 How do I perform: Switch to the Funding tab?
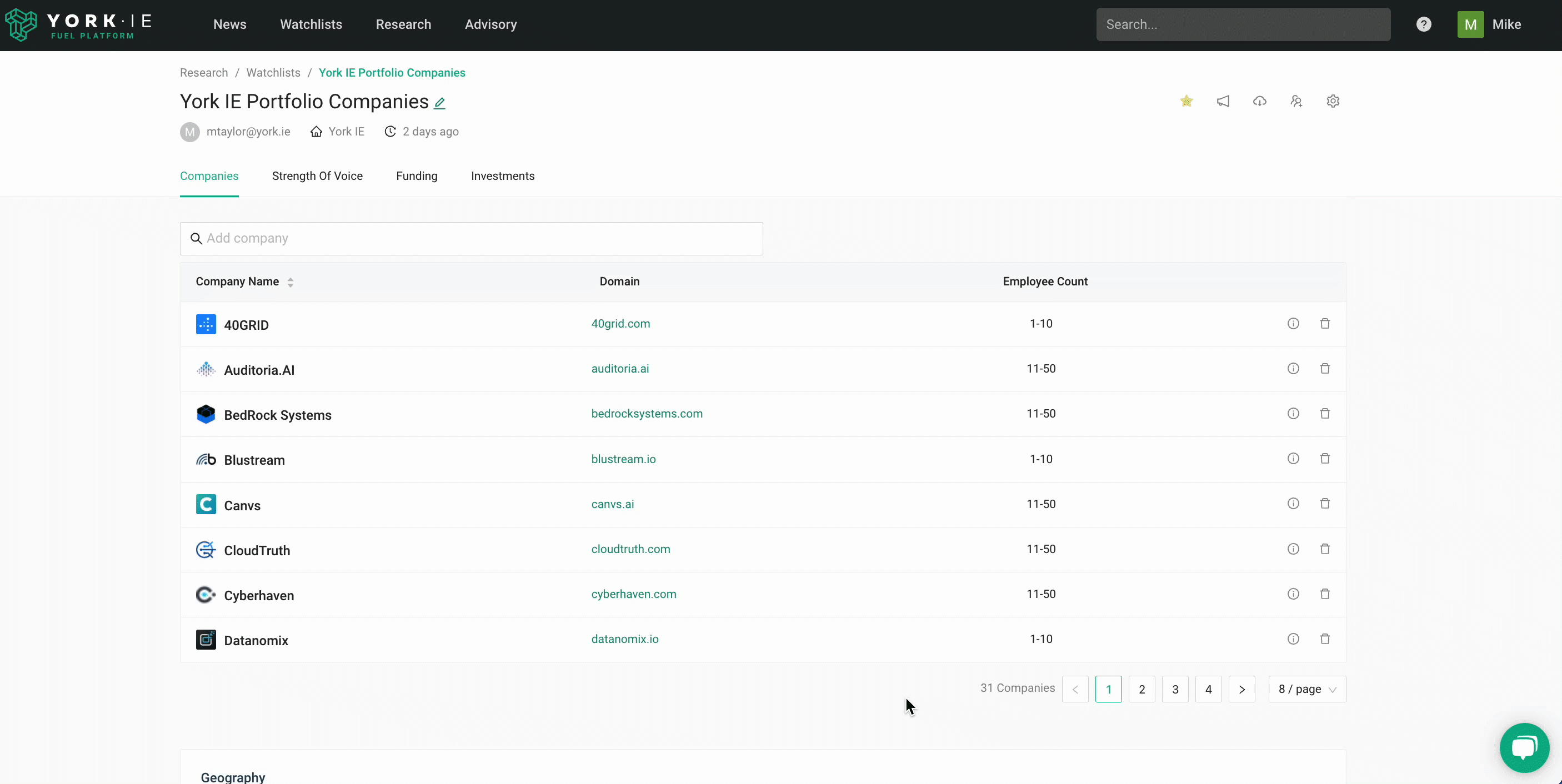click(417, 176)
